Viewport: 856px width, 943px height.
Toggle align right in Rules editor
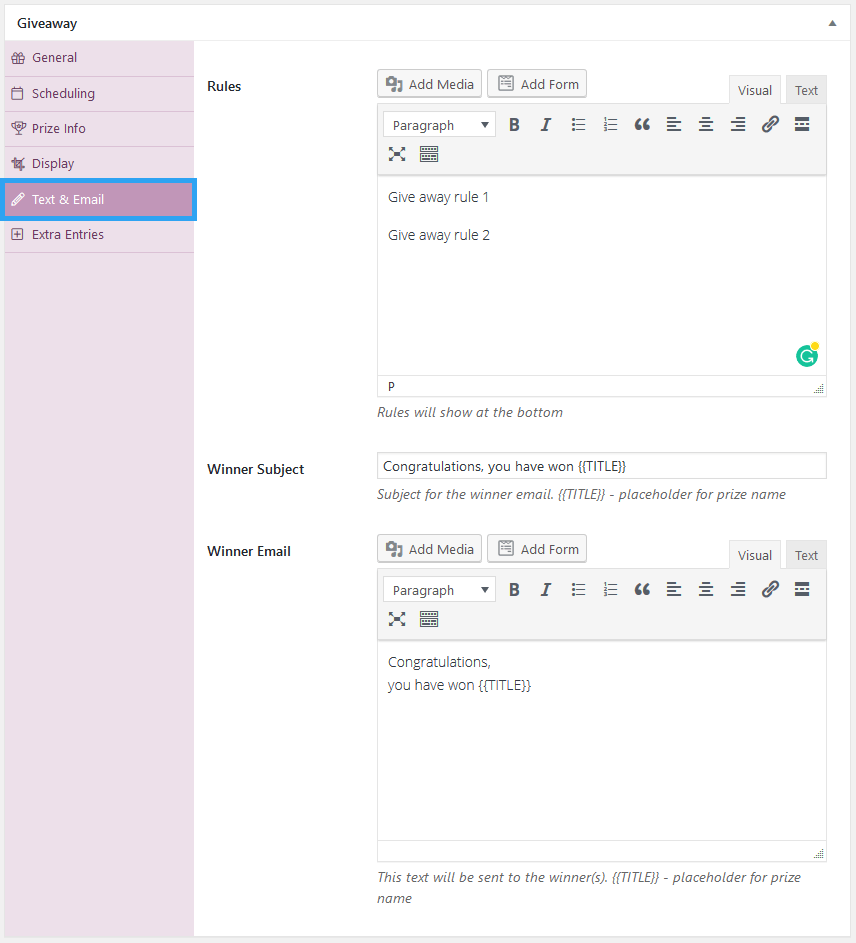(x=738, y=125)
